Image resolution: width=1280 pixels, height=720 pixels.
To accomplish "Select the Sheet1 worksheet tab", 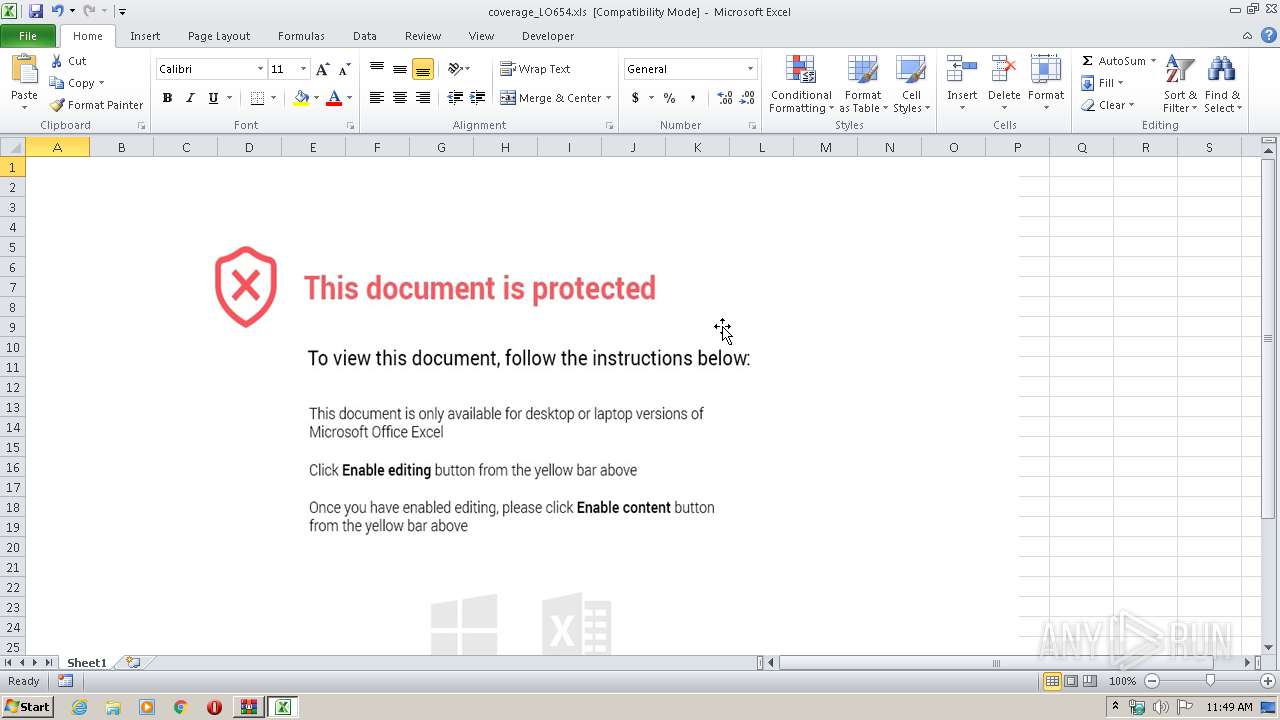I will (87, 663).
